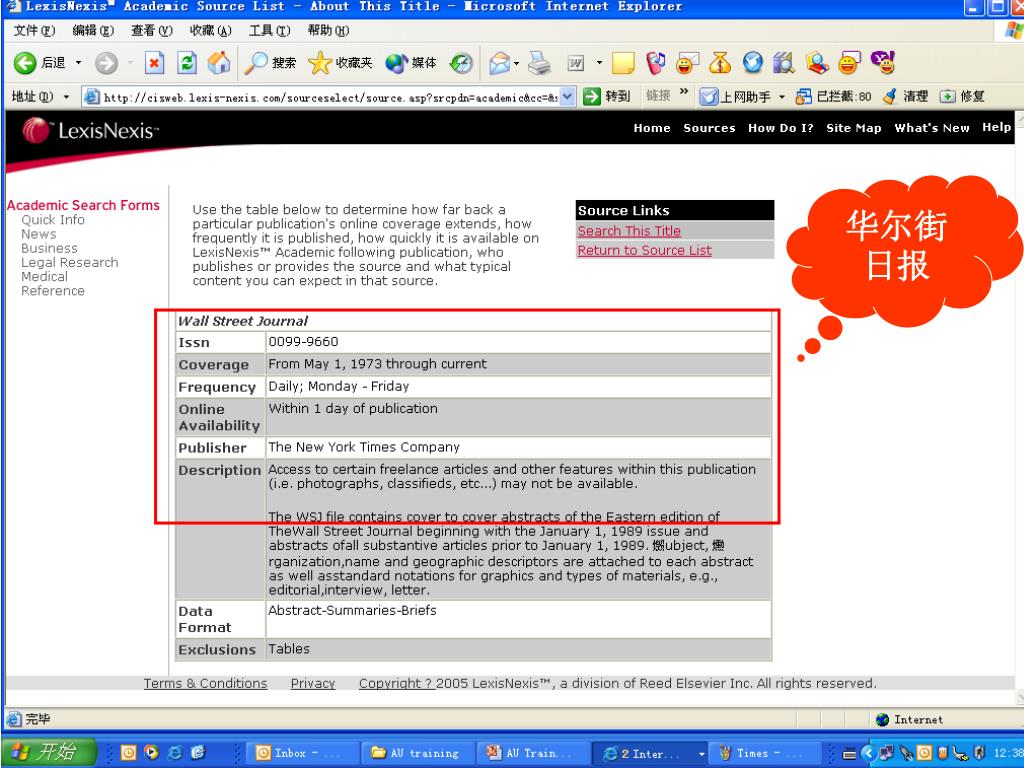Click the What's New nav link

(x=932, y=128)
